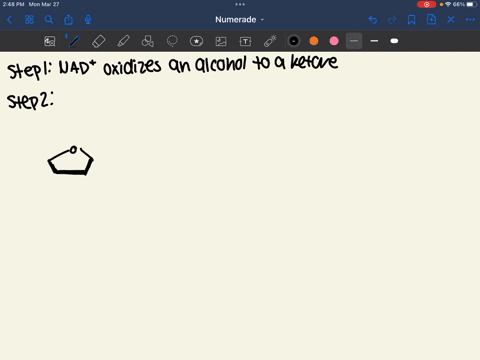Open the more options ellipsis menu

(x=470, y=20)
